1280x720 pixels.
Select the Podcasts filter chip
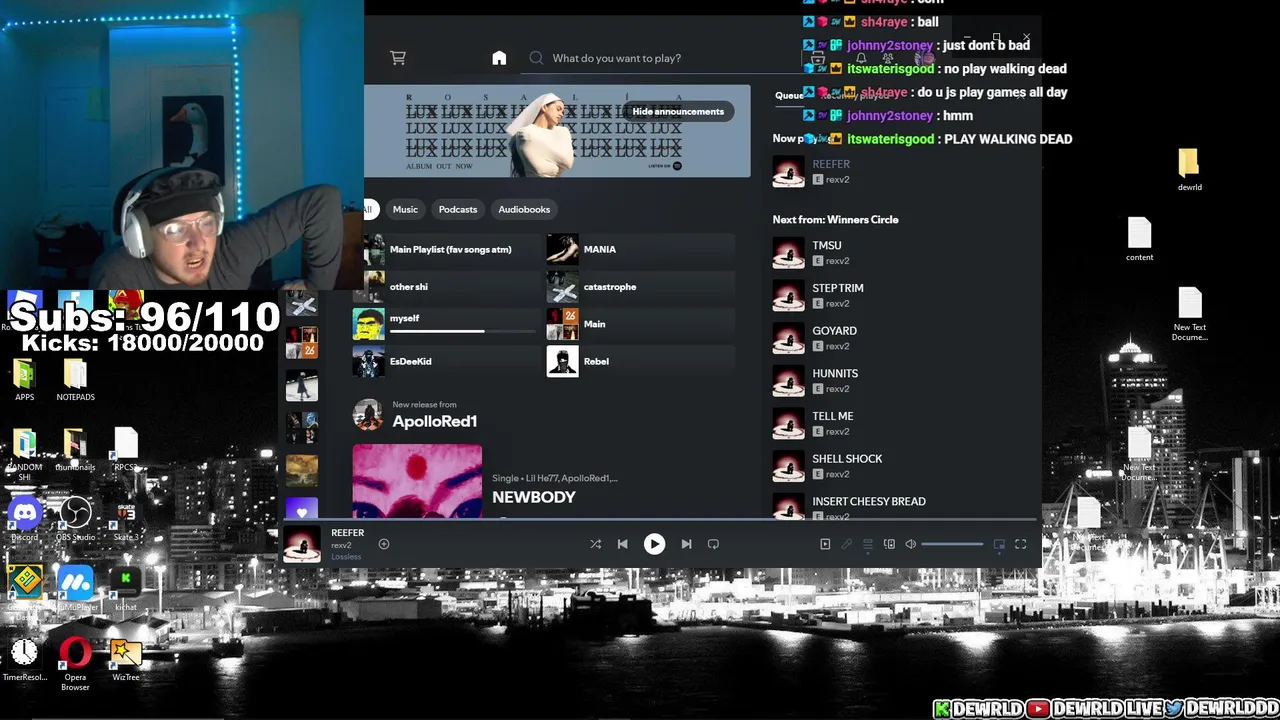coord(458,209)
